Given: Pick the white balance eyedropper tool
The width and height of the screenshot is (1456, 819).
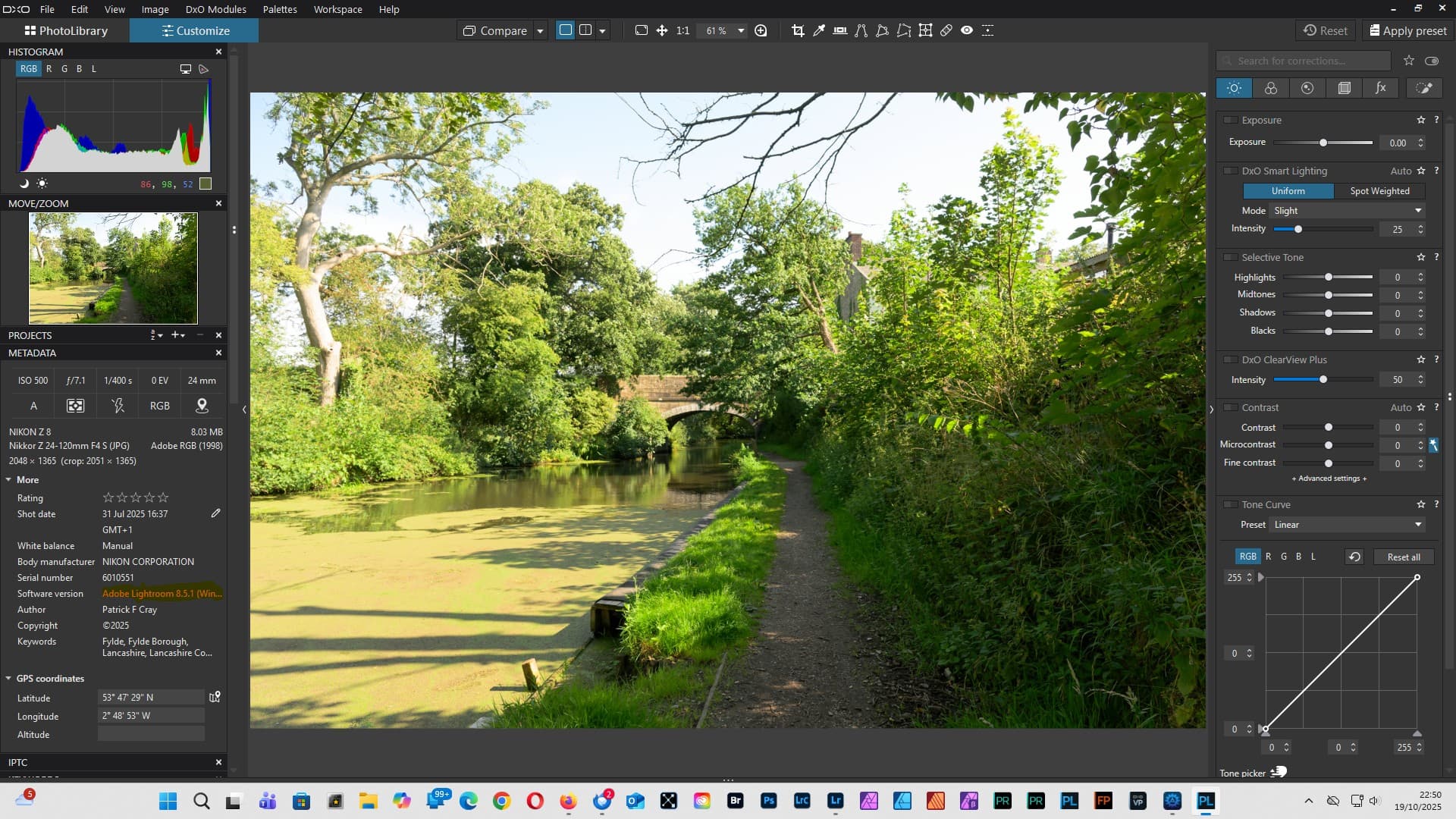Looking at the screenshot, I should coord(819,30).
